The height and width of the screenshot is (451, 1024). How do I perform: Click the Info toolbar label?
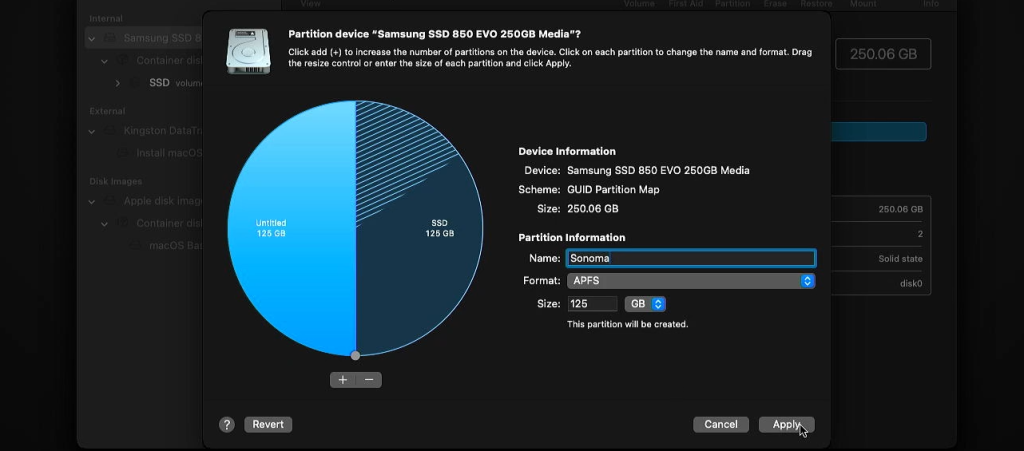tap(931, 4)
